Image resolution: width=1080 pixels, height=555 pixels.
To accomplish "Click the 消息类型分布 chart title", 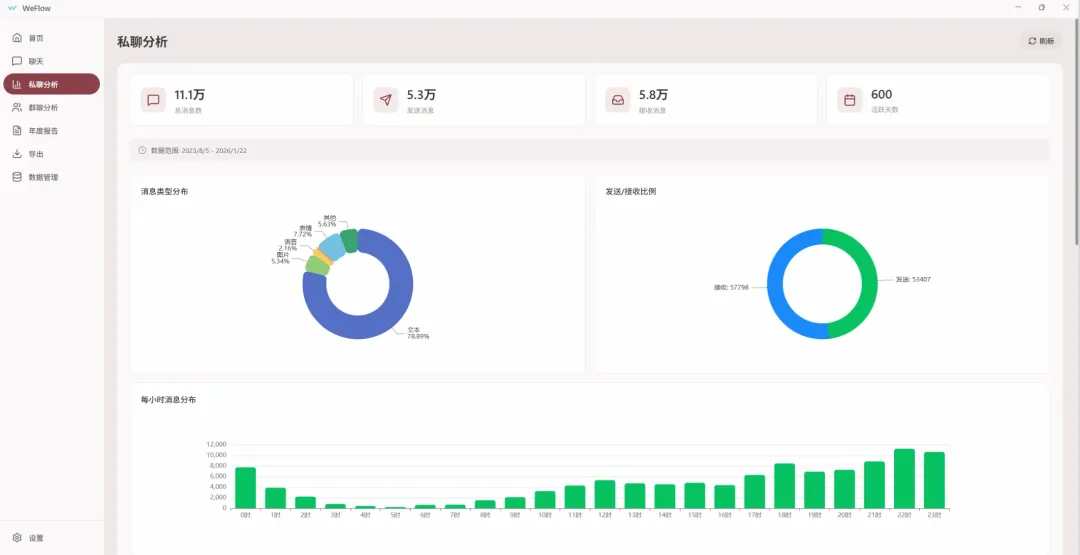I will point(165,191).
